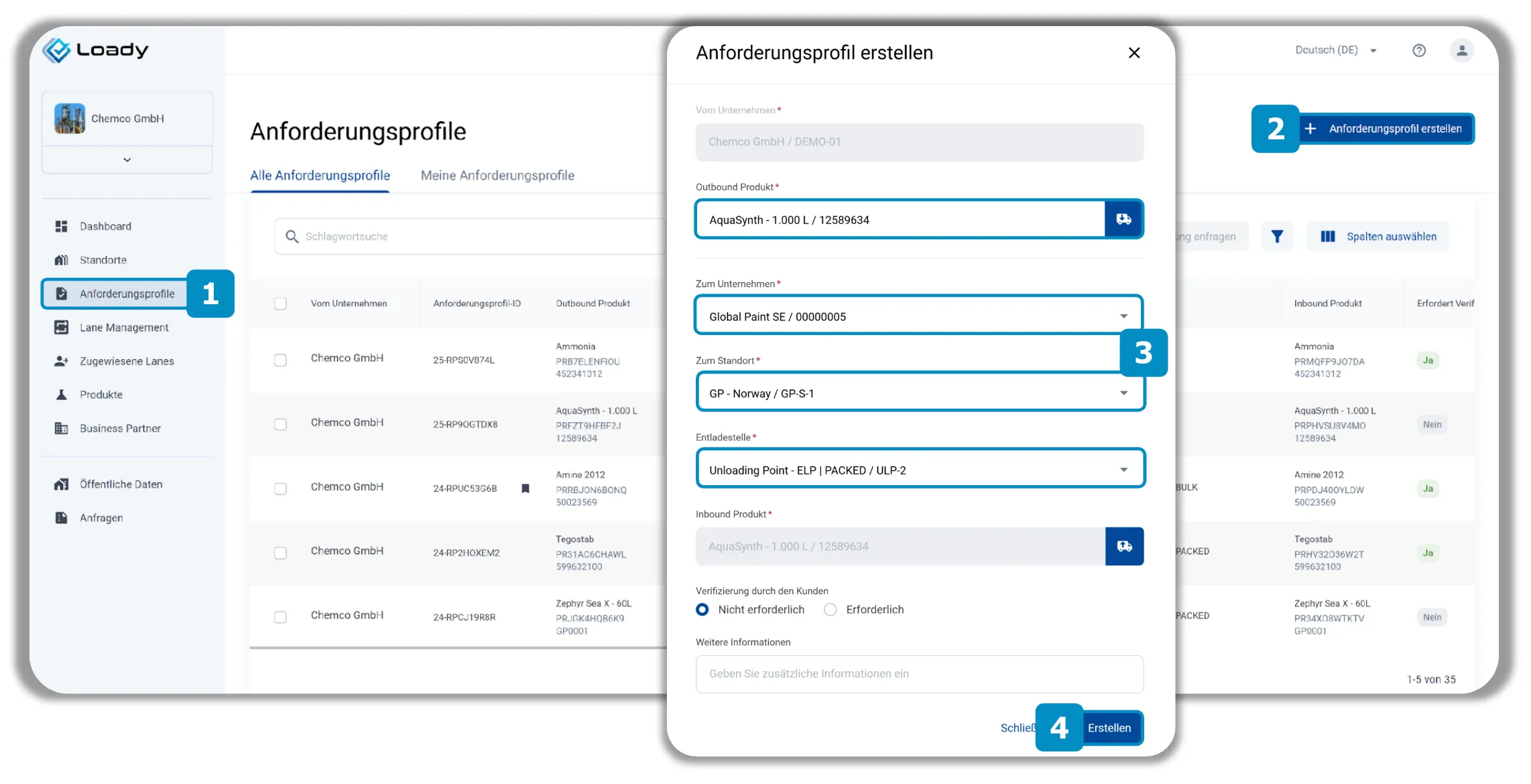This screenshot has height=784, width=1531.
Task: Click the Anfragen document icon
Action: (61, 517)
